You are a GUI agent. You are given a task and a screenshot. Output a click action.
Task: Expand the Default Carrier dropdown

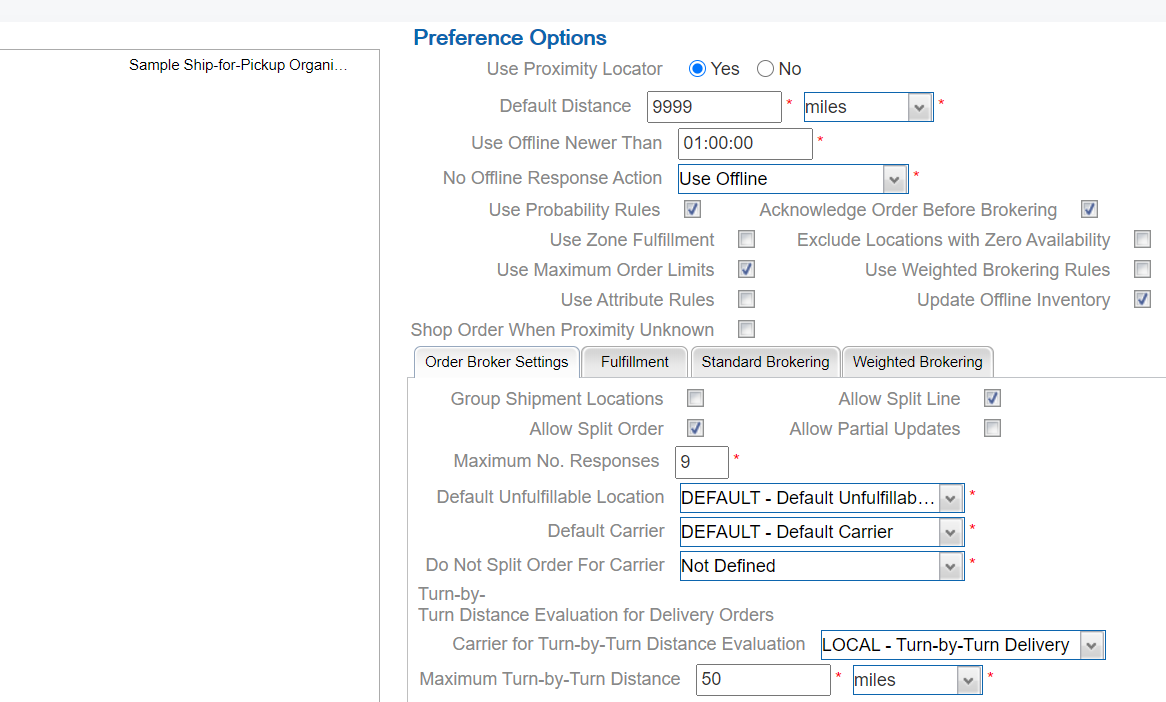(x=948, y=531)
